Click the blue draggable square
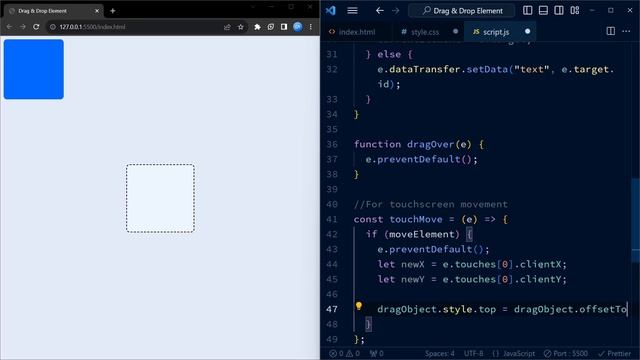640x360 pixels. 33,69
